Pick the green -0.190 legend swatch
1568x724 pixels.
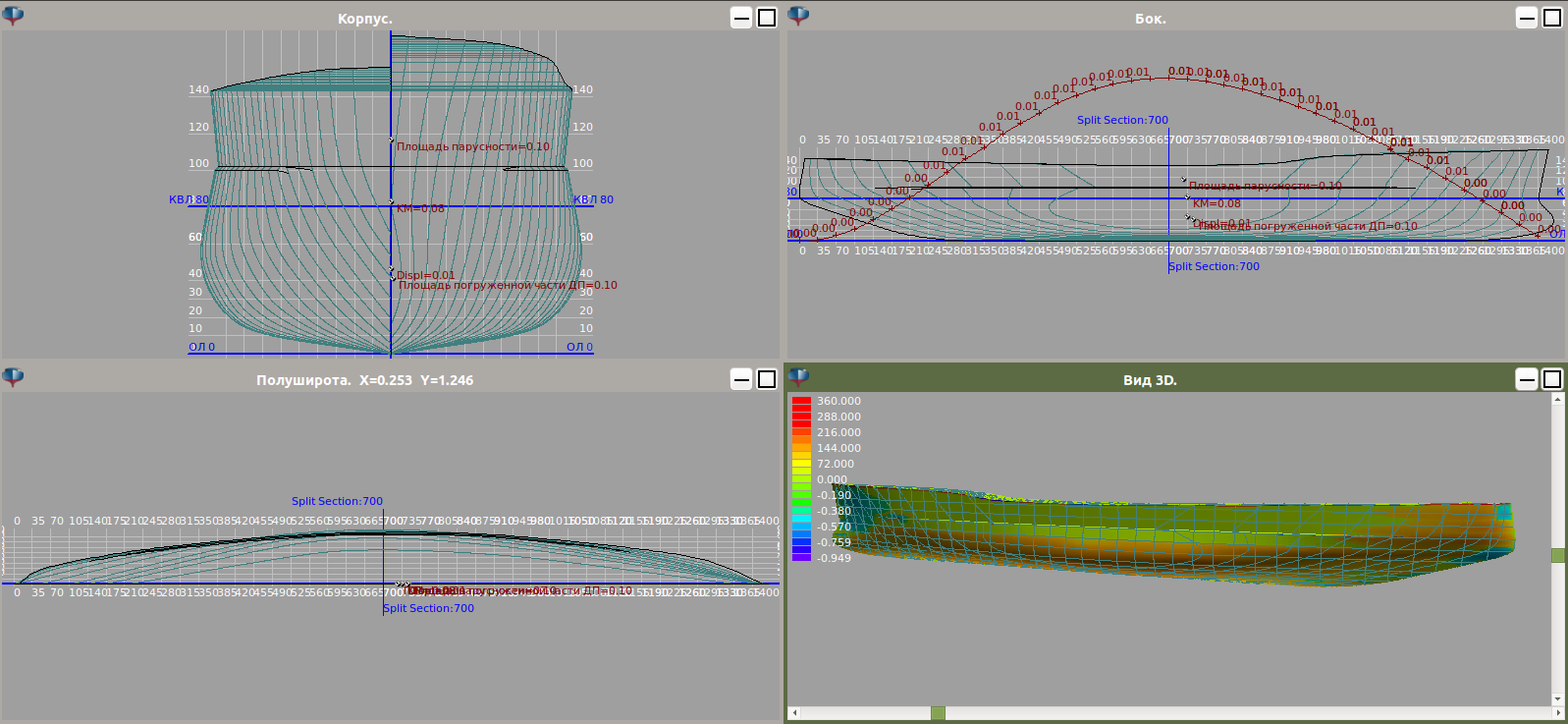(x=801, y=495)
